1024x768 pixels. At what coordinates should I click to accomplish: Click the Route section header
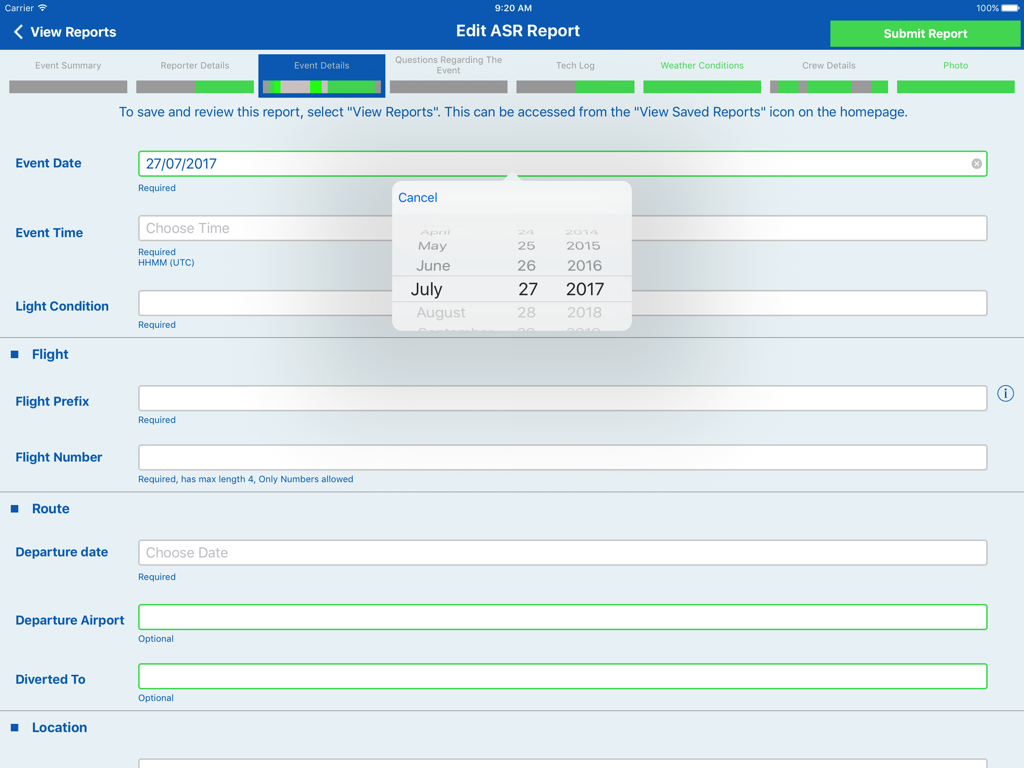point(51,509)
